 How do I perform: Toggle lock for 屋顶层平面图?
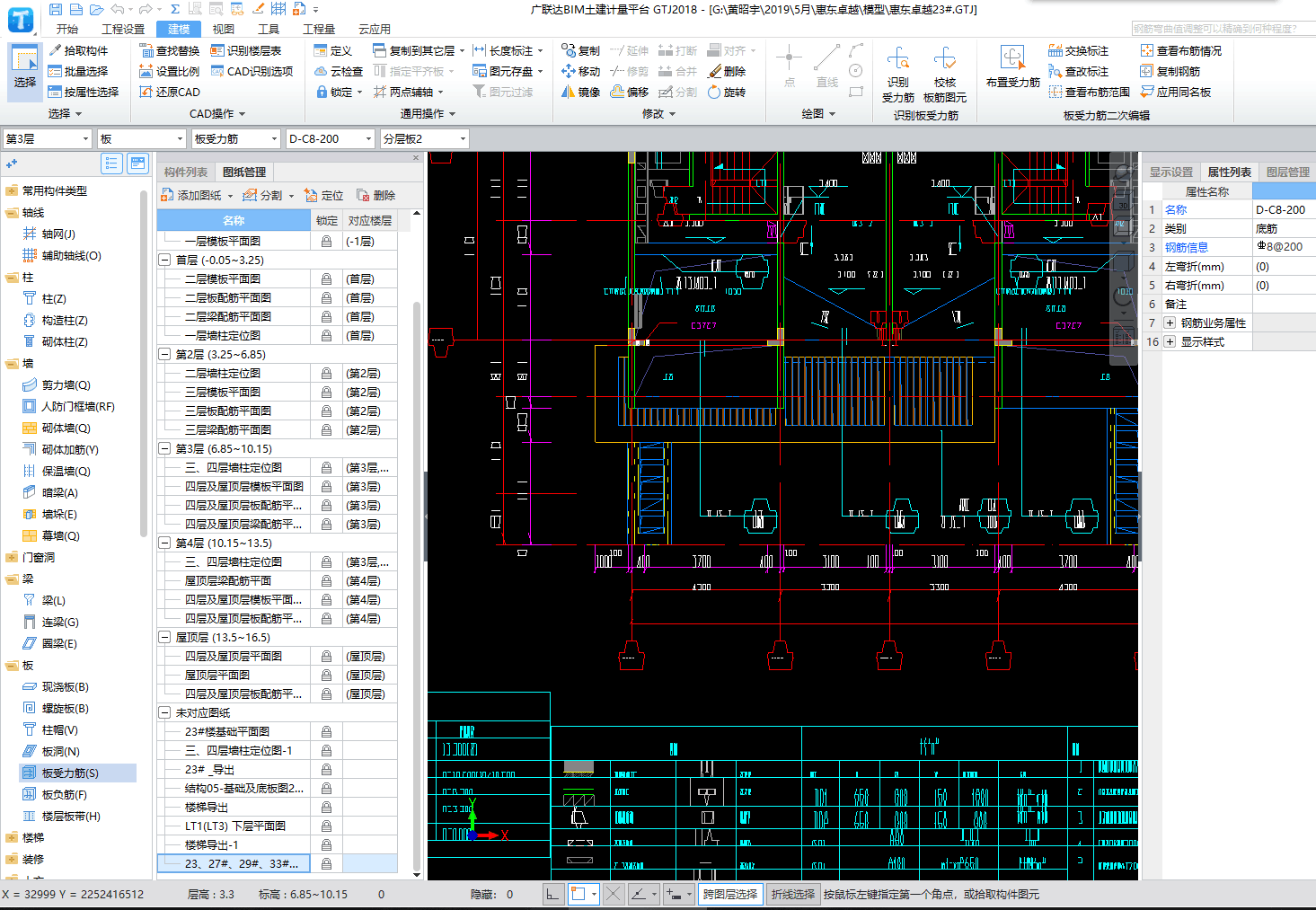coord(326,675)
